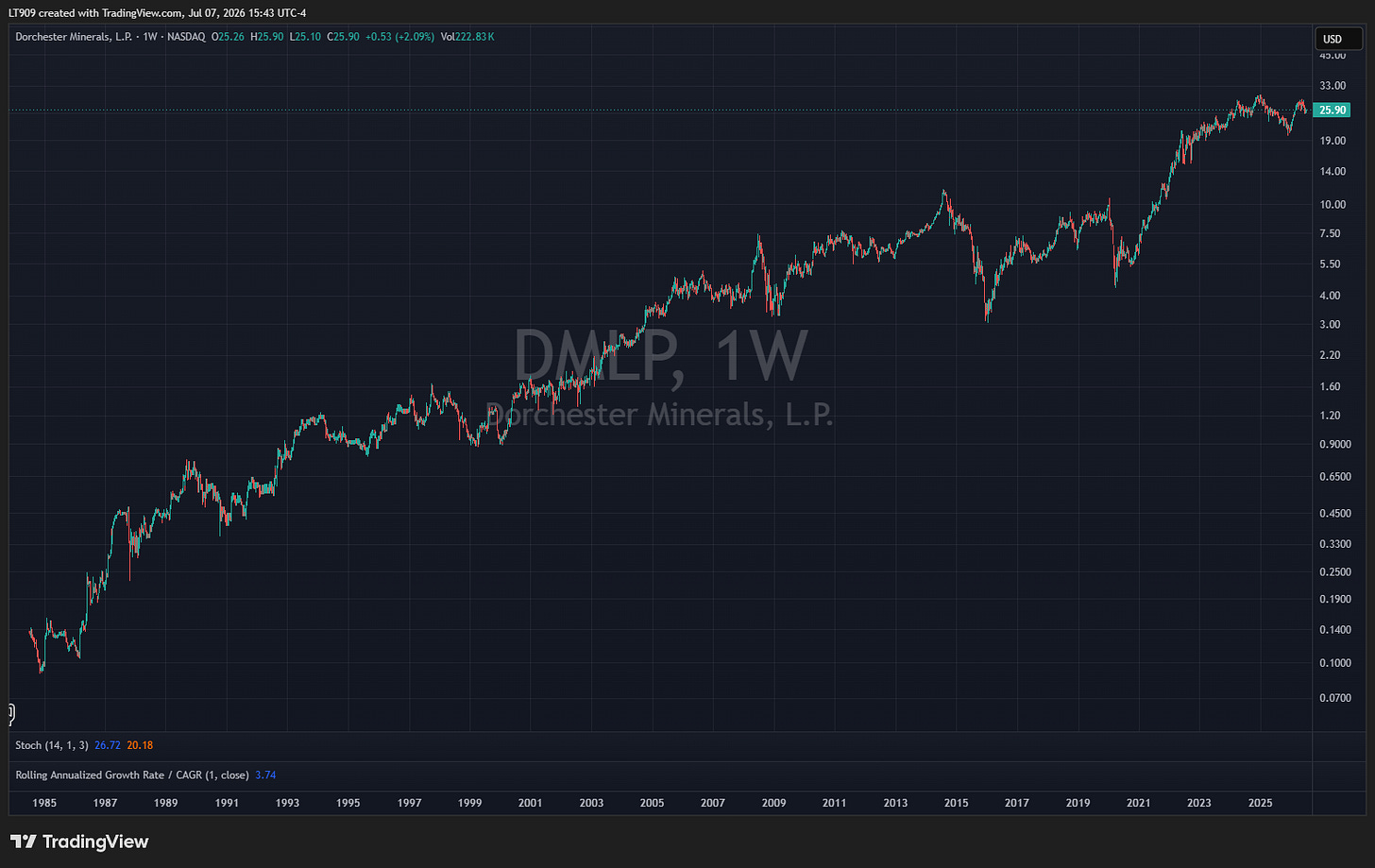Click the blue Stoch value 26.72

(x=108, y=745)
